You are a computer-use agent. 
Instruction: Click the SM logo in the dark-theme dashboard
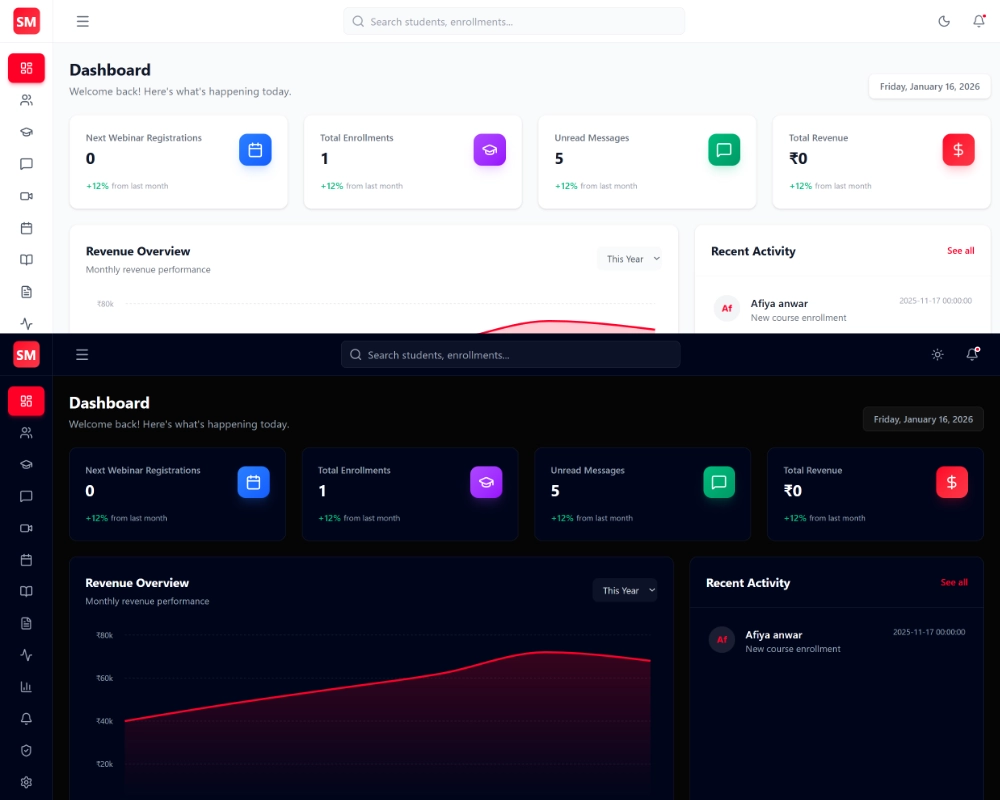click(x=26, y=355)
